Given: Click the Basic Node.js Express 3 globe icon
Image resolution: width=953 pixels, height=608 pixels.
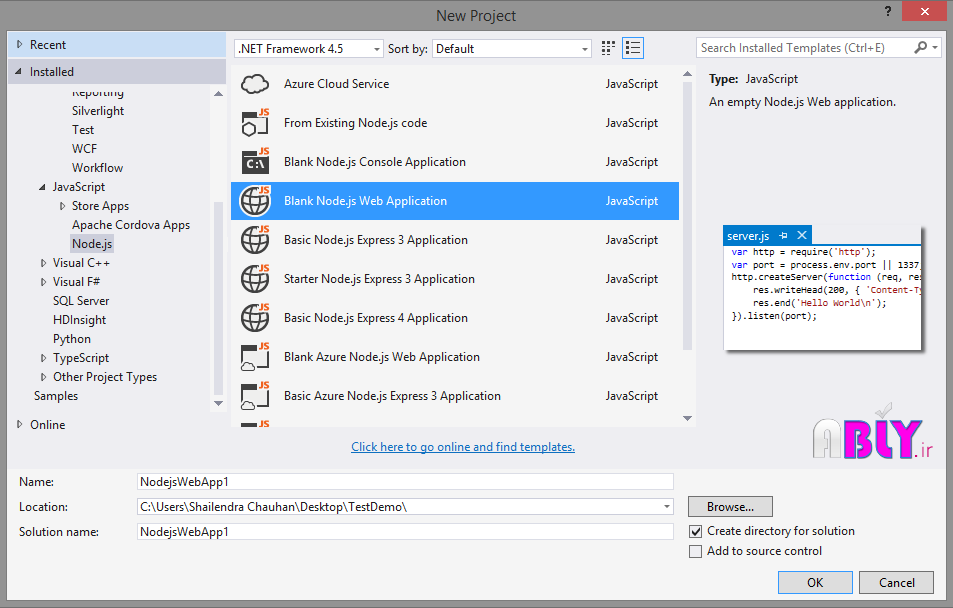Looking at the screenshot, I should (x=255, y=240).
